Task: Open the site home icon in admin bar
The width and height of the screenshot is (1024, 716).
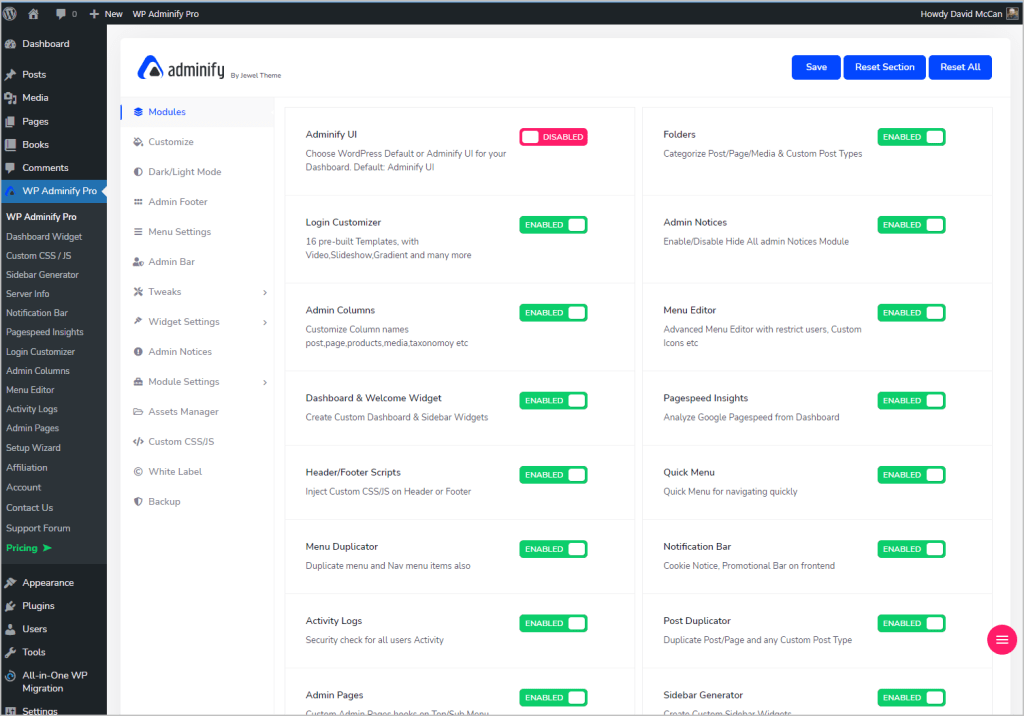Action: 33,14
